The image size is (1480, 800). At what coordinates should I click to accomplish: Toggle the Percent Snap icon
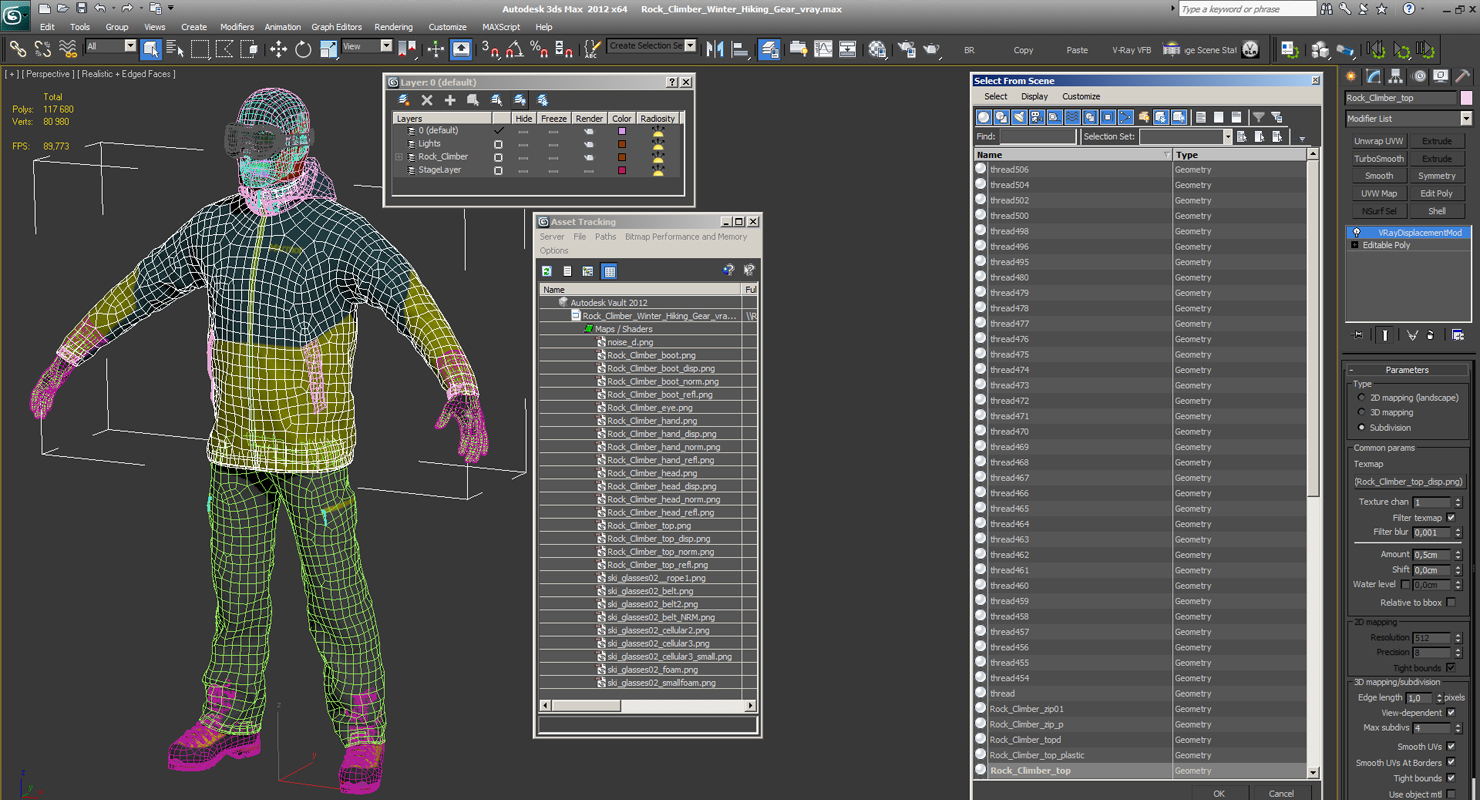[539, 48]
